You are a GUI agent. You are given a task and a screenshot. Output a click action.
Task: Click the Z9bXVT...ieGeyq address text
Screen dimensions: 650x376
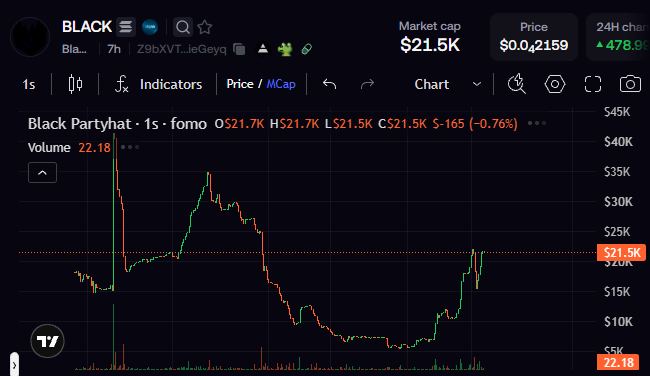pyautogui.click(x=182, y=49)
